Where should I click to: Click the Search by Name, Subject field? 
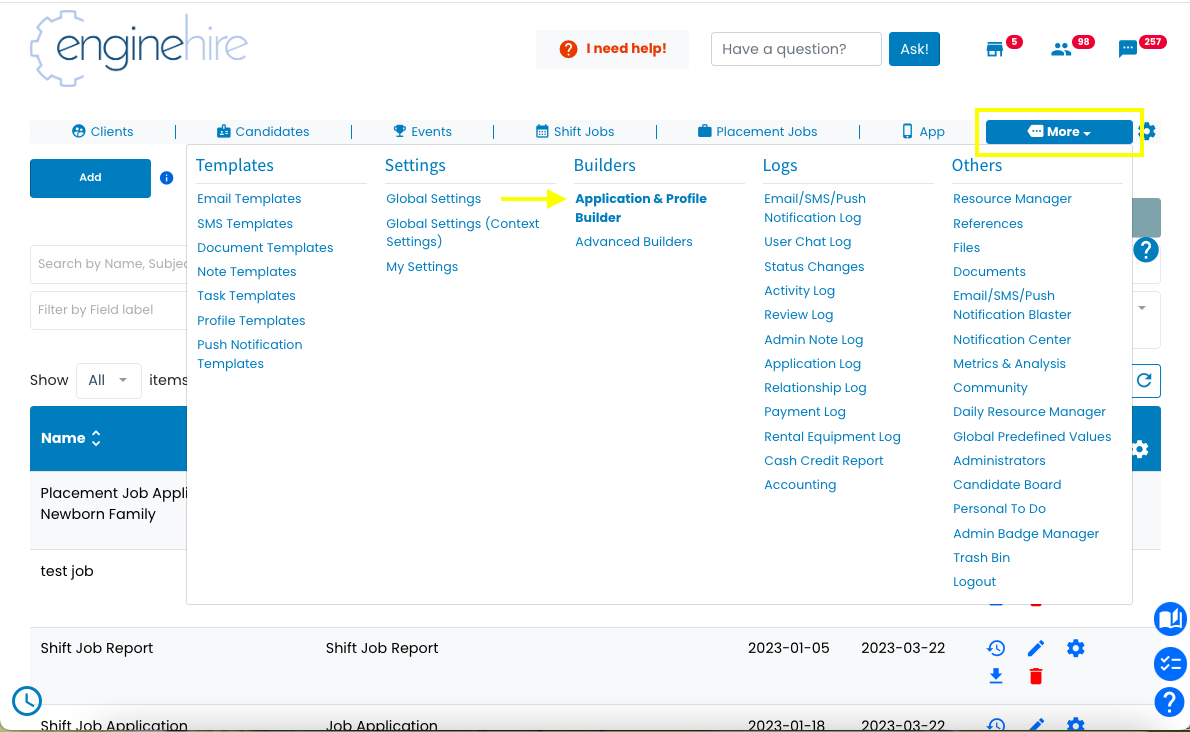click(109, 264)
